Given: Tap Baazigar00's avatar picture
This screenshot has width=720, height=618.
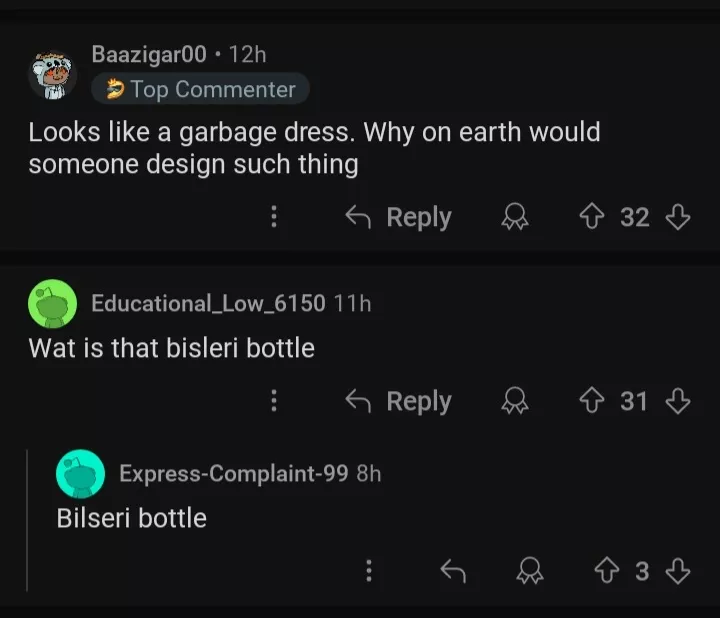Looking at the screenshot, I should [52, 74].
